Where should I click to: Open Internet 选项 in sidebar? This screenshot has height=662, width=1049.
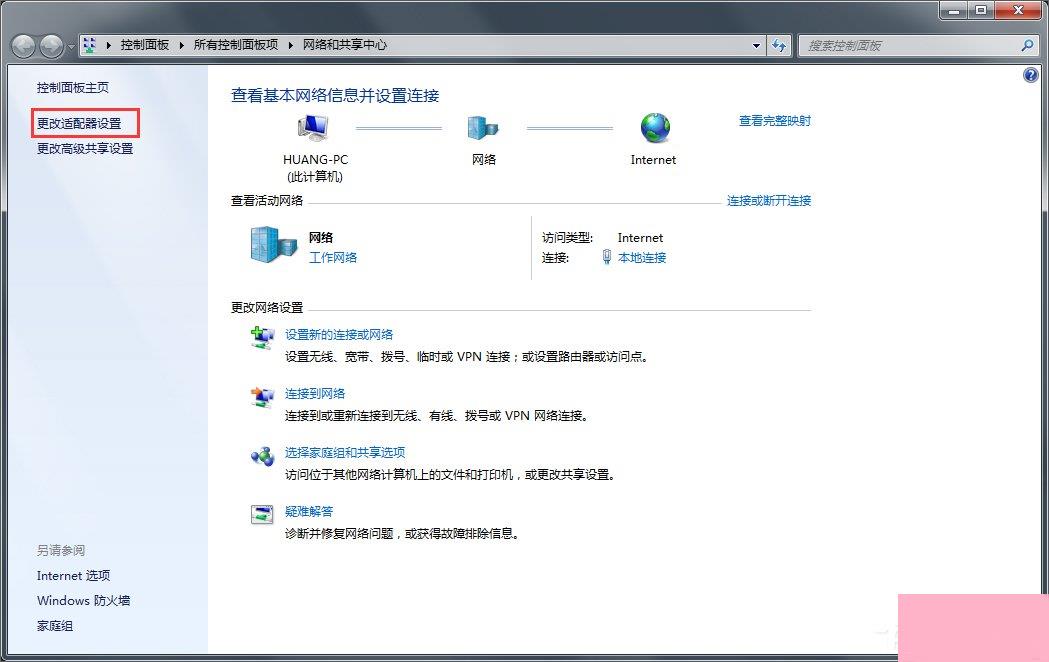tap(74, 576)
